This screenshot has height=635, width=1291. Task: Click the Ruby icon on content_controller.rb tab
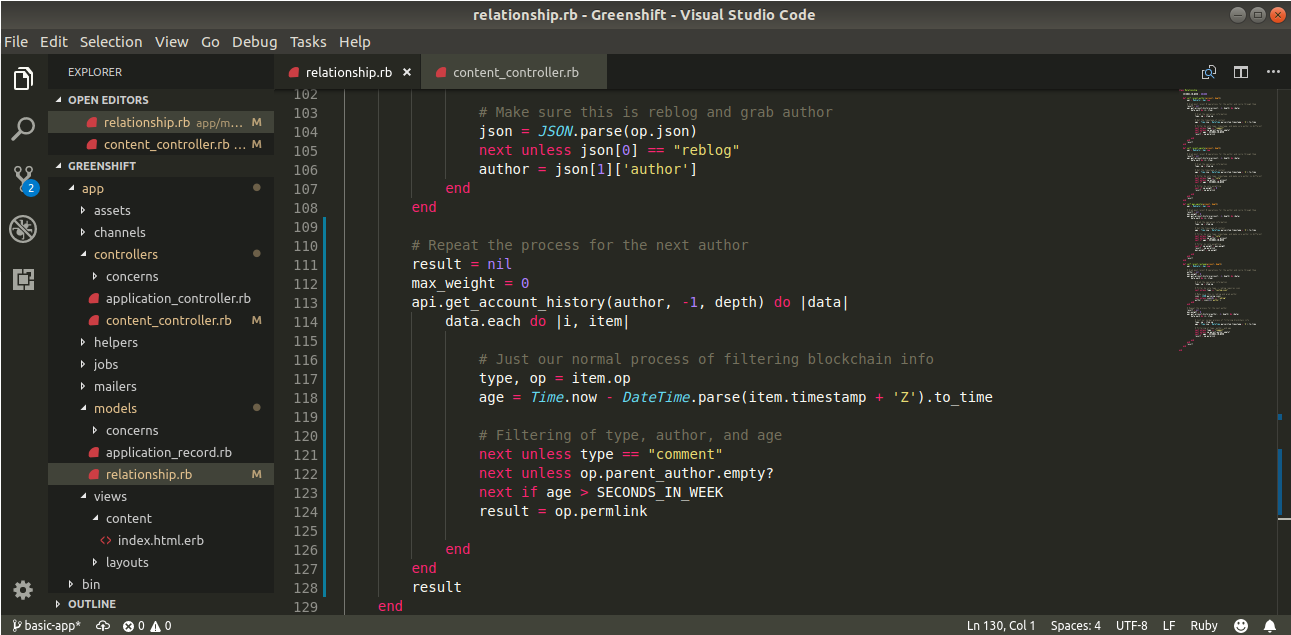[x=440, y=73]
